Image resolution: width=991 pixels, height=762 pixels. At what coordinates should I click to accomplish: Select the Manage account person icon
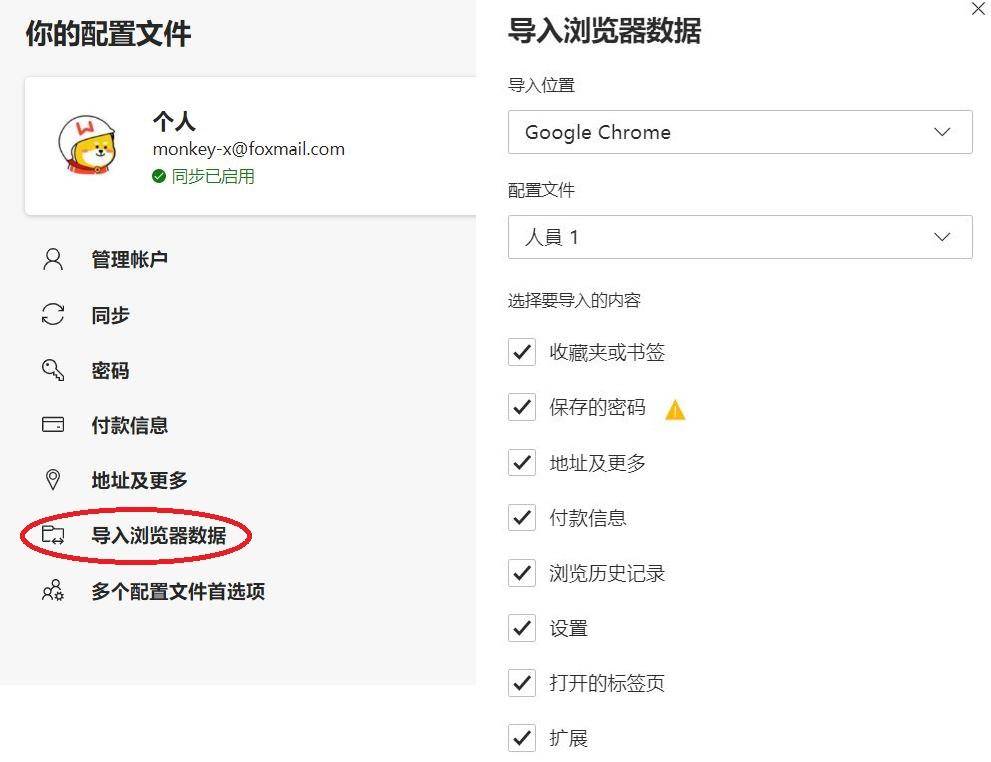point(52,259)
